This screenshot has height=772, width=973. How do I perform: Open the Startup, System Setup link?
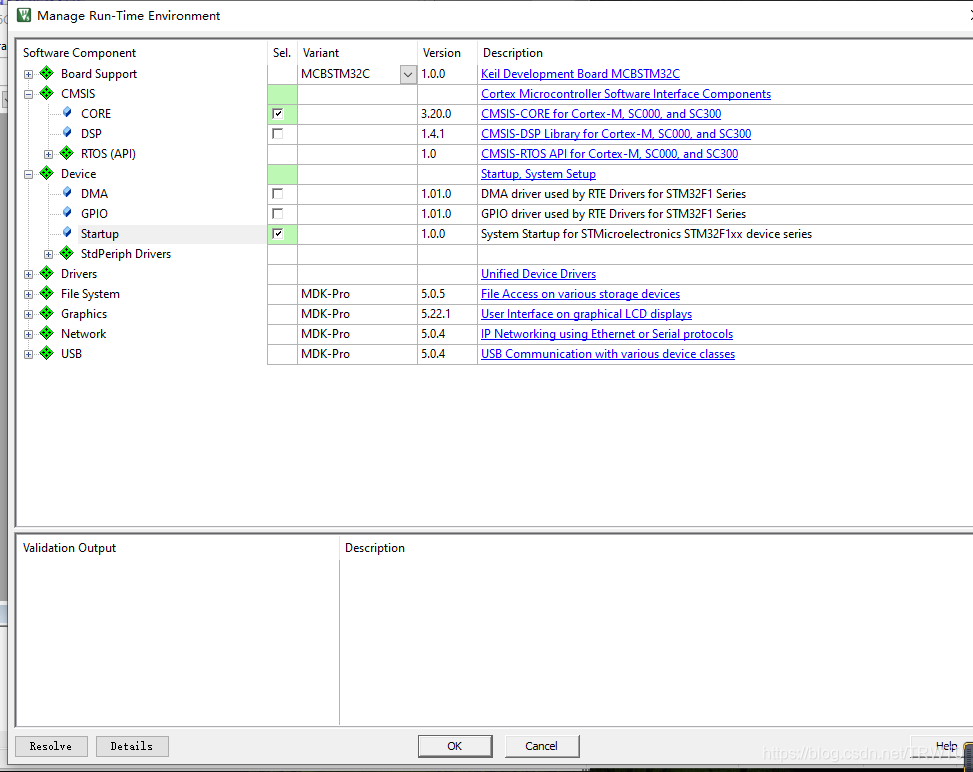coord(538,174)
